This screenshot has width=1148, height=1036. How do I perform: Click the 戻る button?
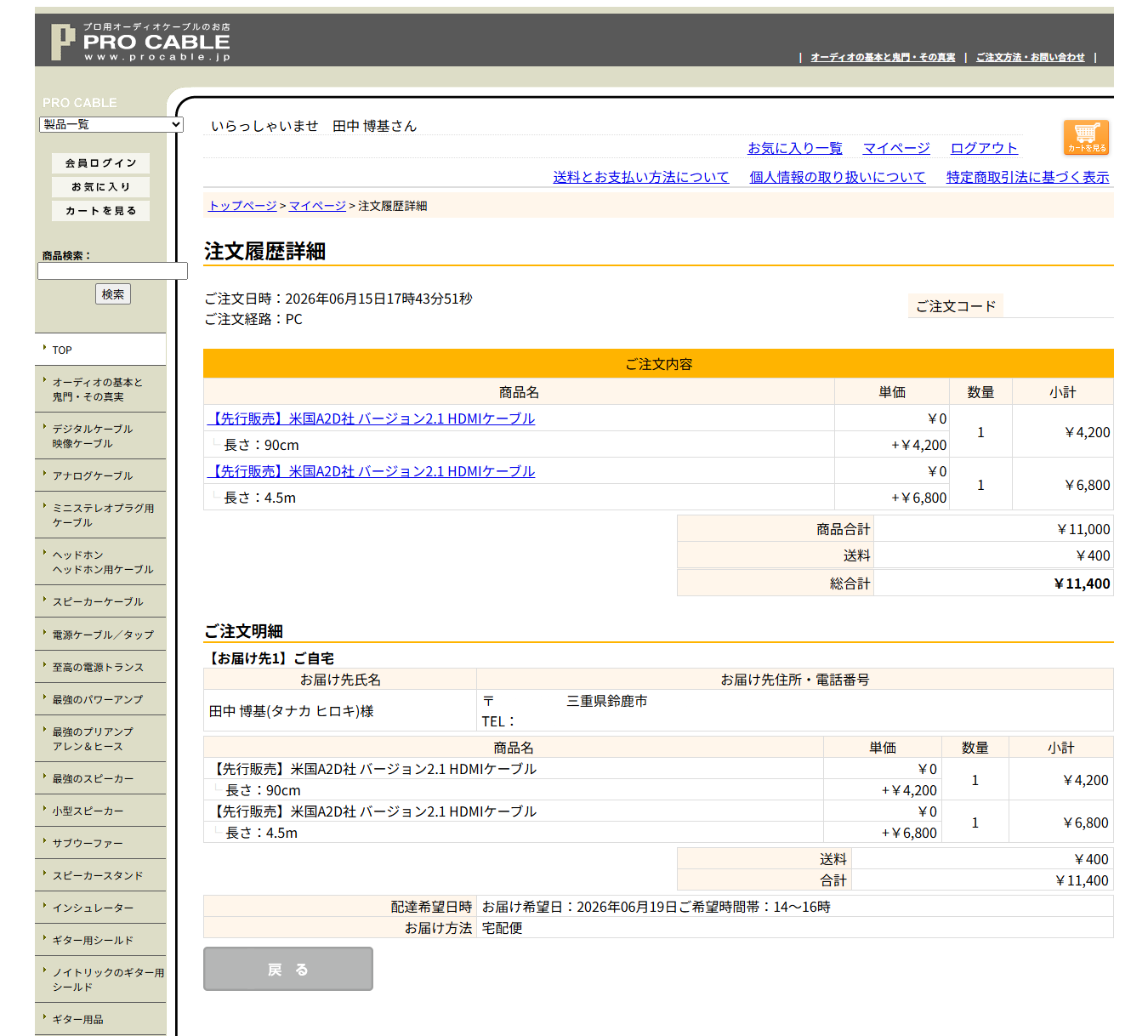(x=288, y=969)
